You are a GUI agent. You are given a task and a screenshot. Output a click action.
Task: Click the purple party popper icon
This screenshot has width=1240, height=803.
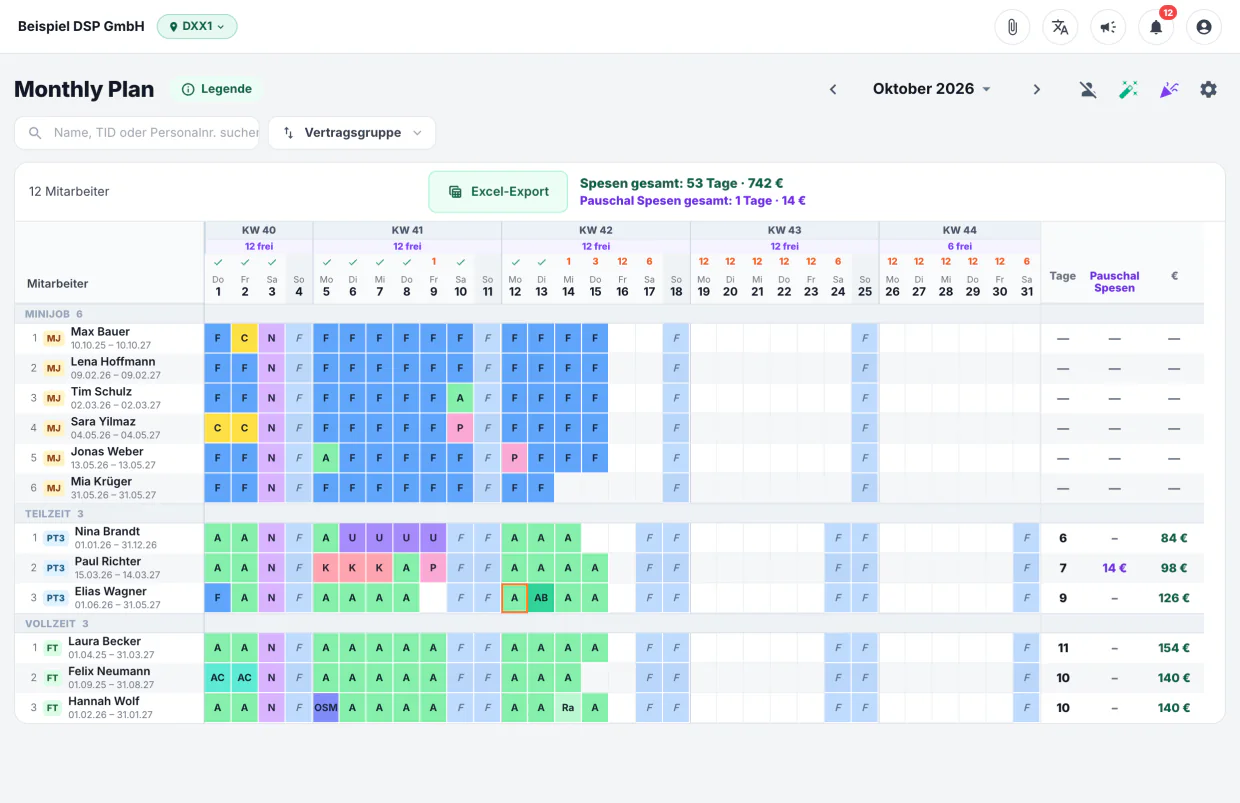tap(1168, 89)
